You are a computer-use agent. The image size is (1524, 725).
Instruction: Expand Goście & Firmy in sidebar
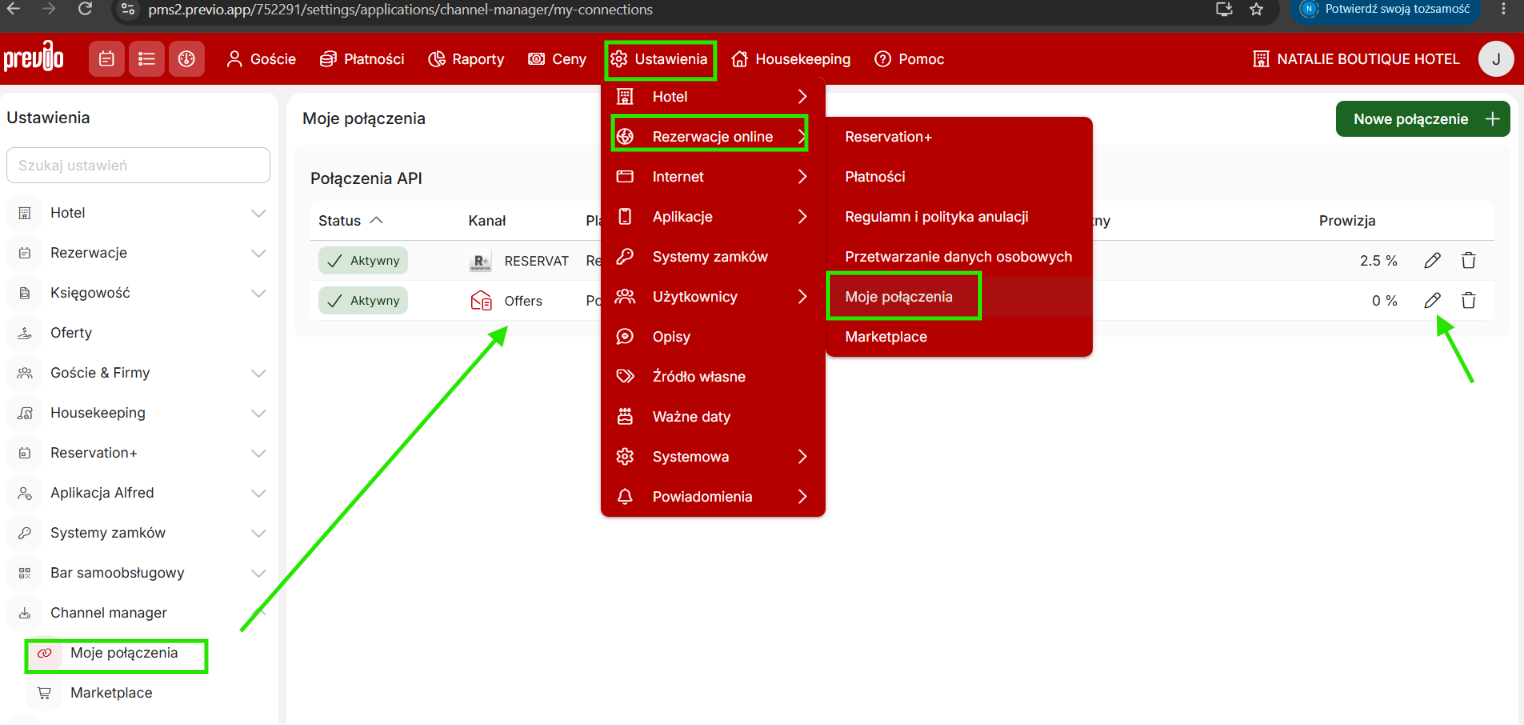[138, 373]
